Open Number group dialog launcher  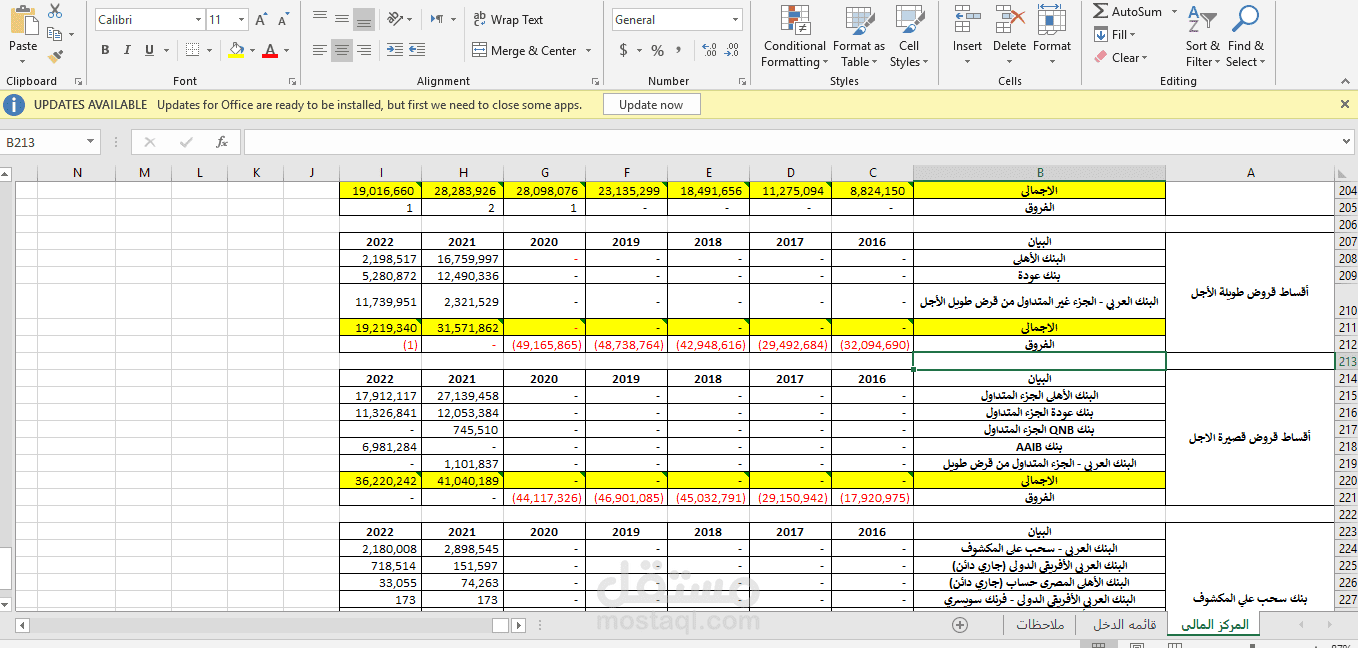741,82
